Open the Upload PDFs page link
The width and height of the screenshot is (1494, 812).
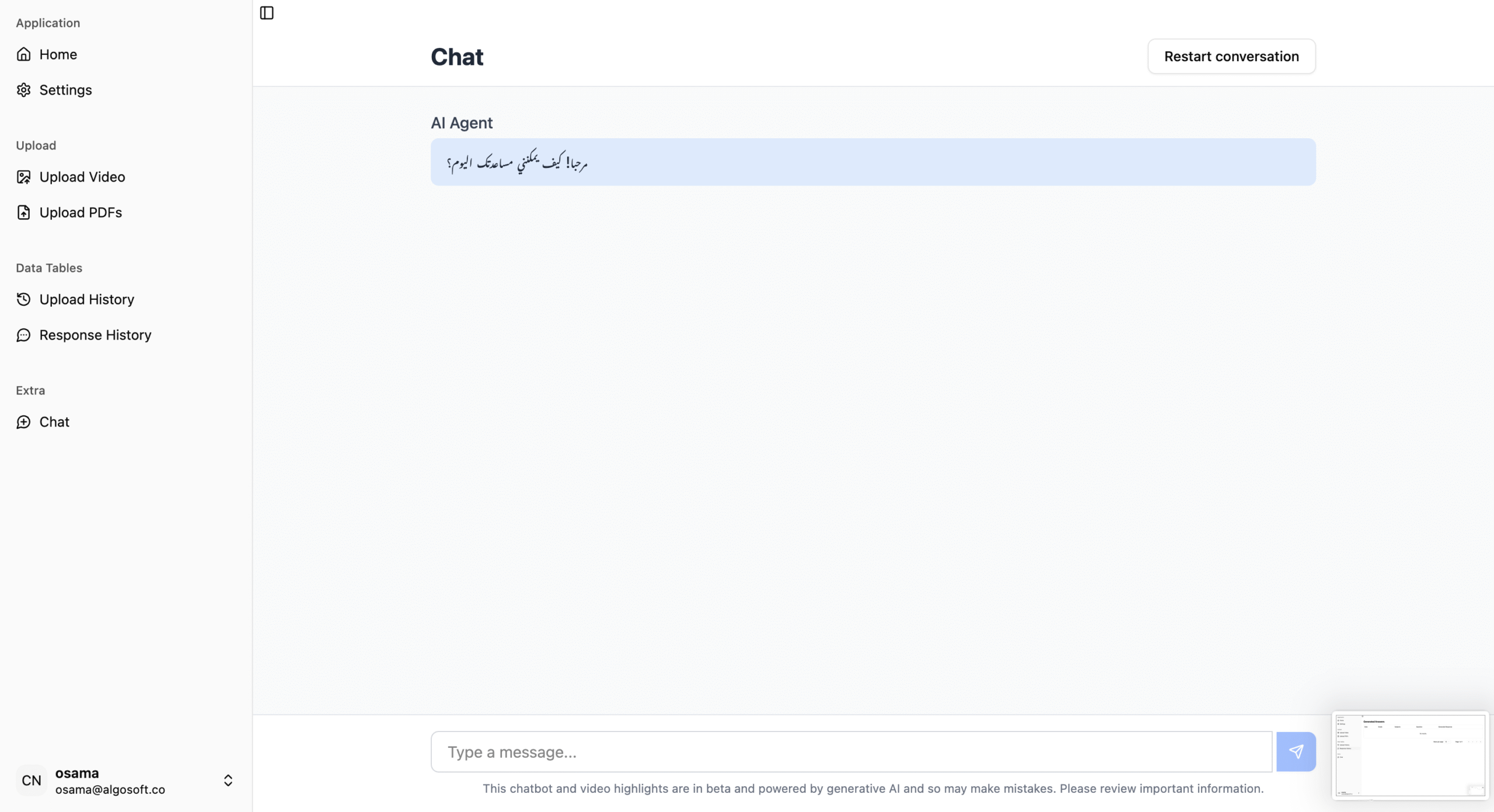point(81,212)
